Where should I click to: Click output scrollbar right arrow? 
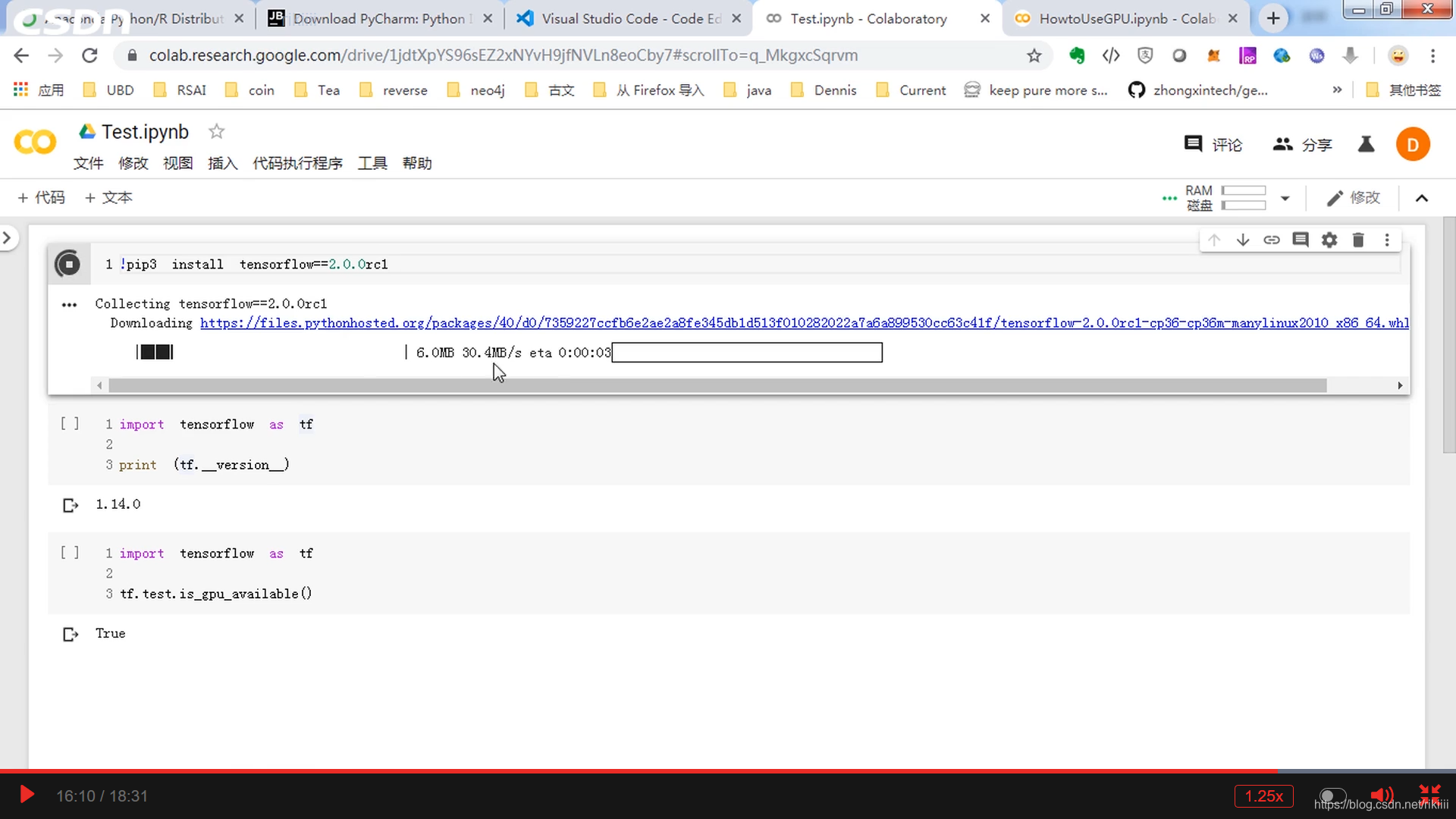pyautogui.click(x=1400, y=386)
